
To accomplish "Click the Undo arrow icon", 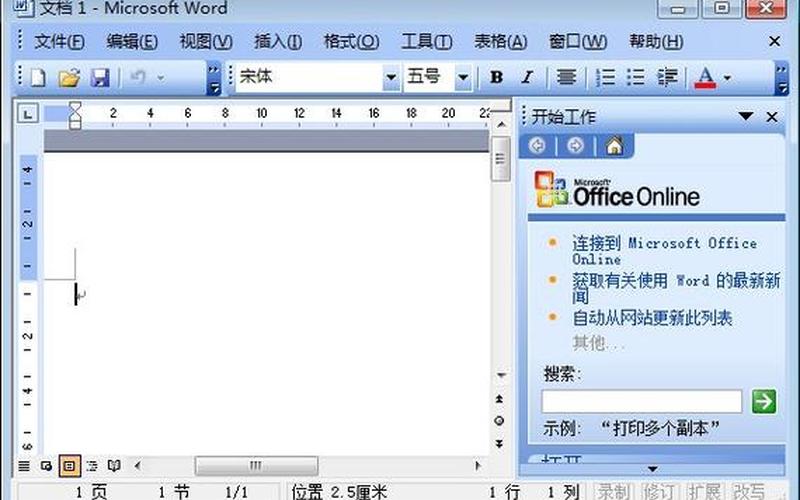I will point(138,78).
